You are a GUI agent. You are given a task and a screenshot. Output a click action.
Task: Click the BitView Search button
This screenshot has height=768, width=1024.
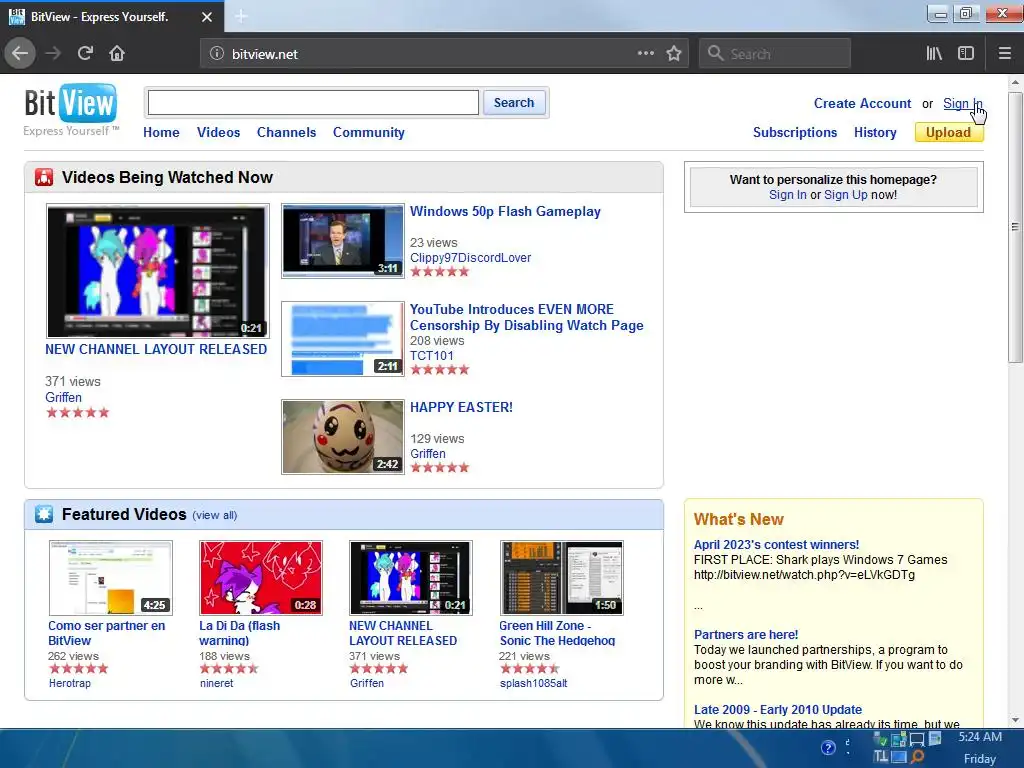click(514, 103)
